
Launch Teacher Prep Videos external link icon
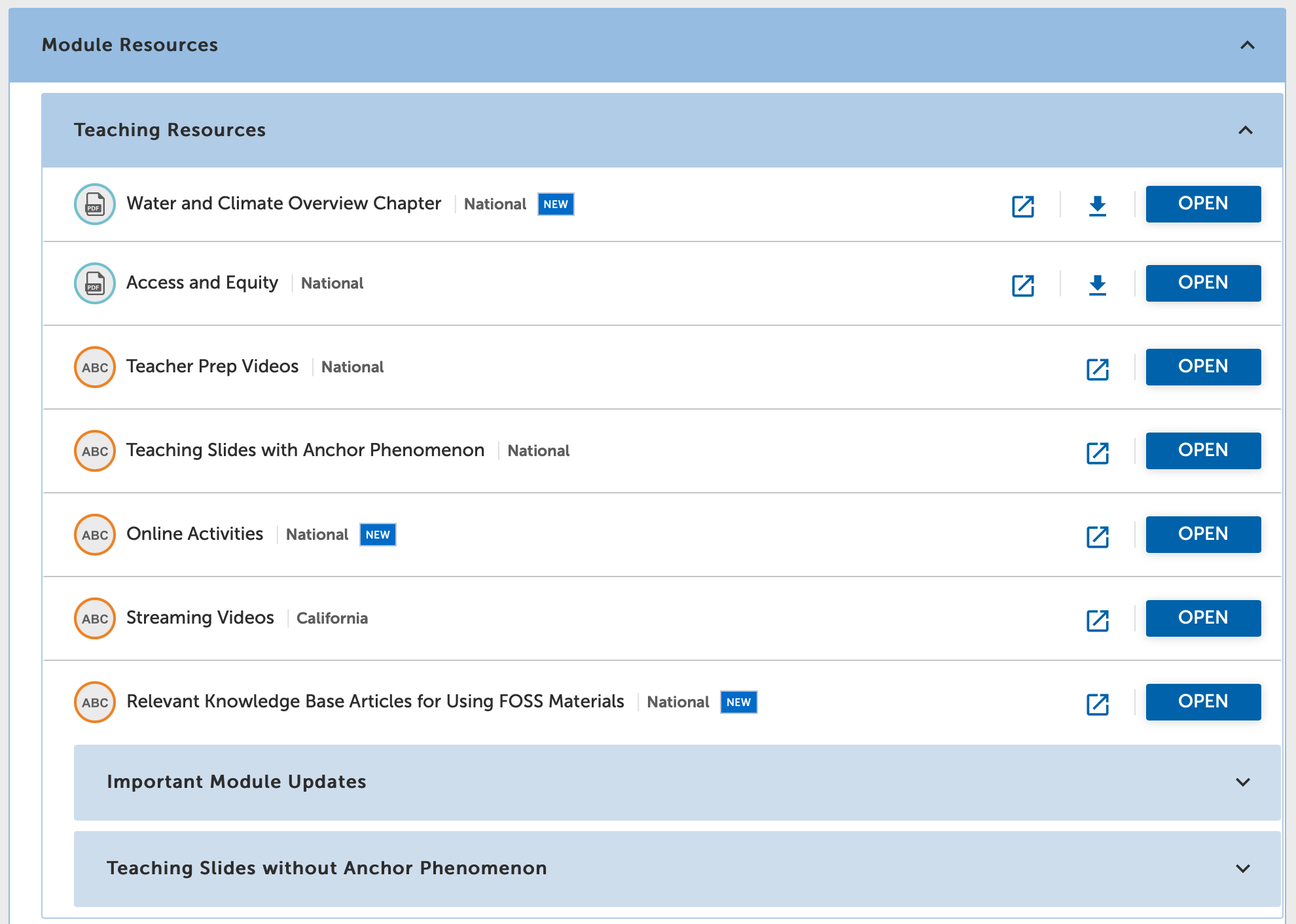coord(1097,369)
